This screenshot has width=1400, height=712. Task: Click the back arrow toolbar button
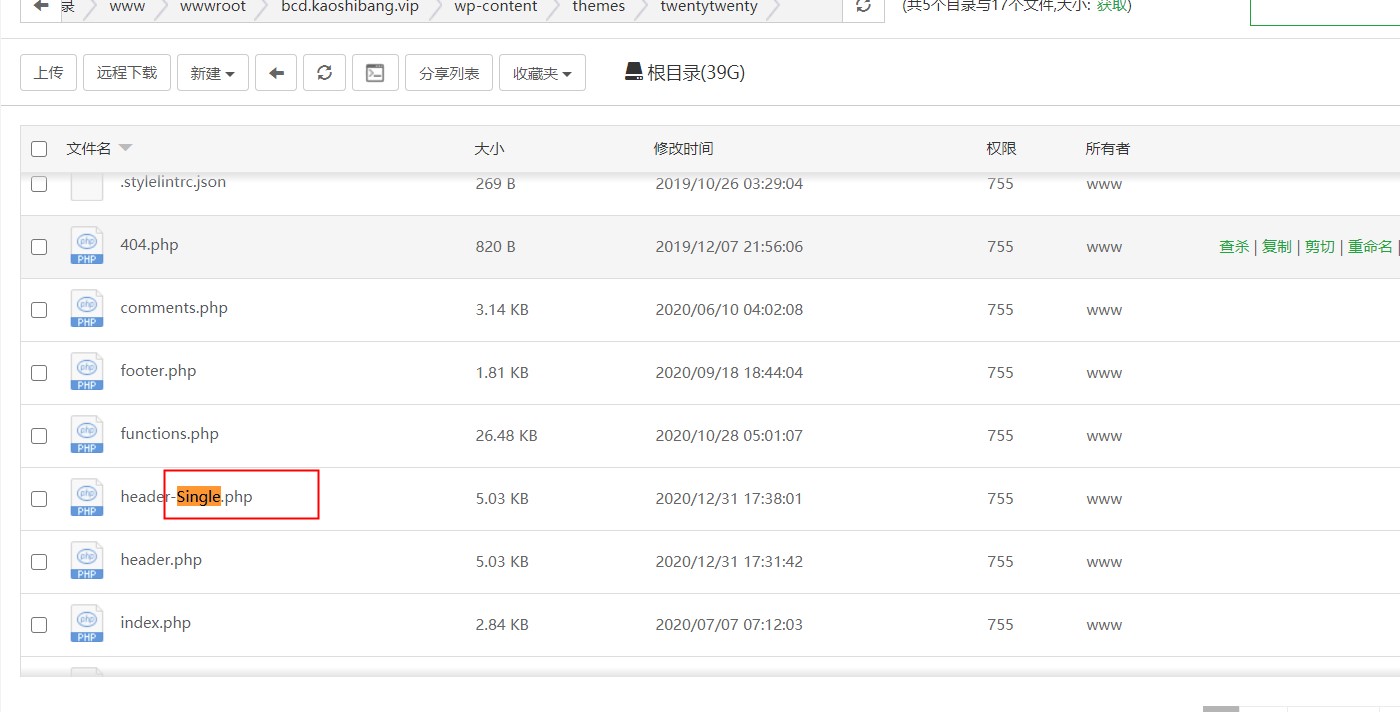[276, 73]
